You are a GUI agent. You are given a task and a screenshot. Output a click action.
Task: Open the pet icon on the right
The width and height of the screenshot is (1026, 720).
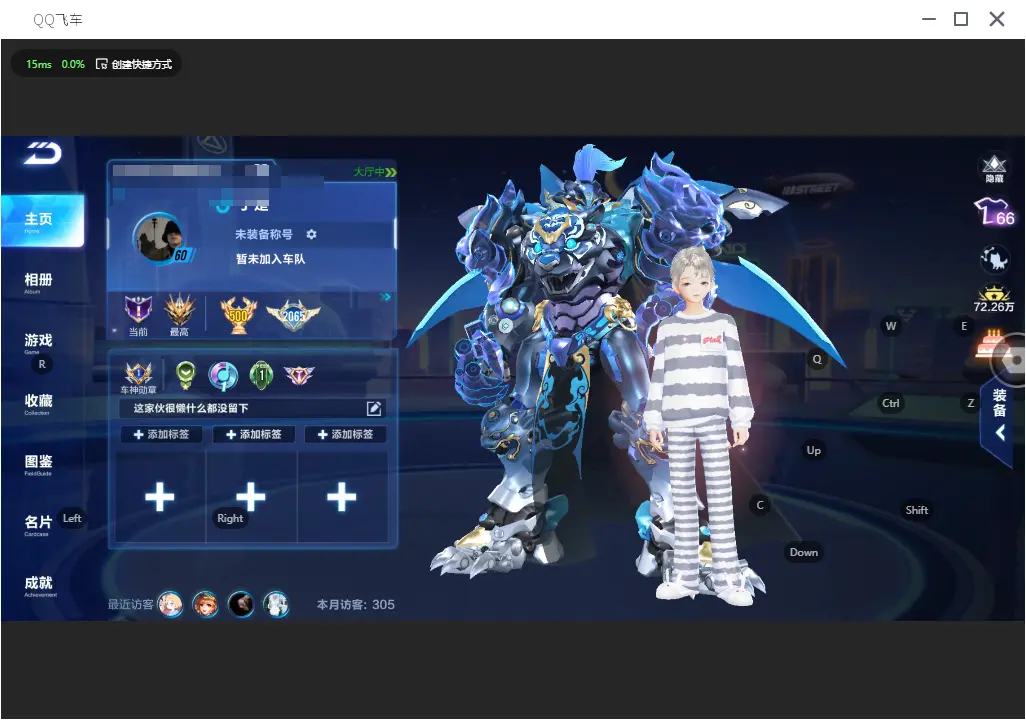click(x=994, y=259)
